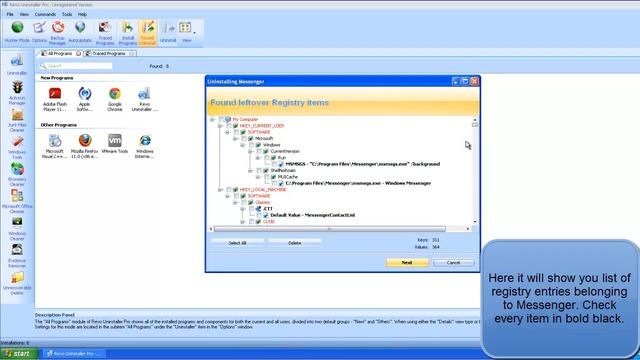
Task: Click the program search field
Action: [76, 66]
